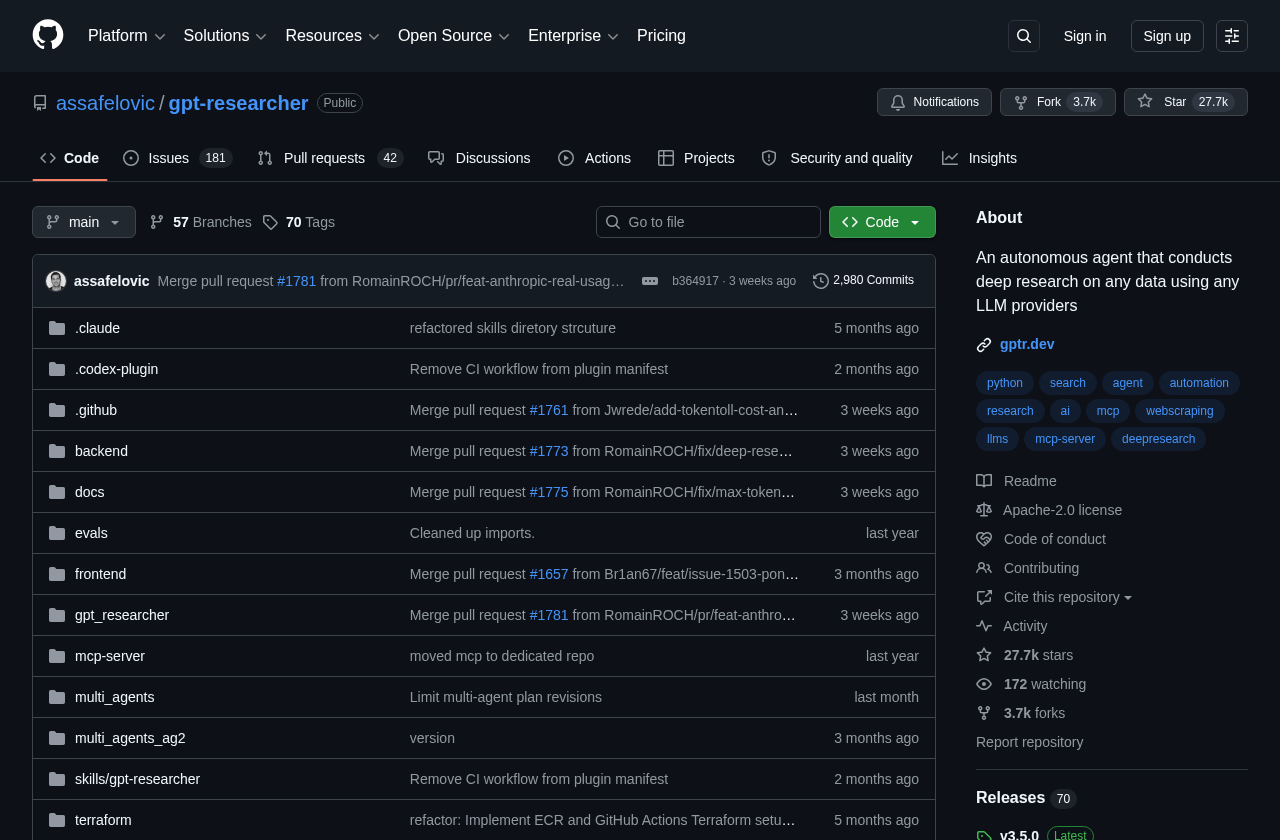Select the python topic tag
This screenshot has width=1280, height=840.
click(x=1005, y=383)
